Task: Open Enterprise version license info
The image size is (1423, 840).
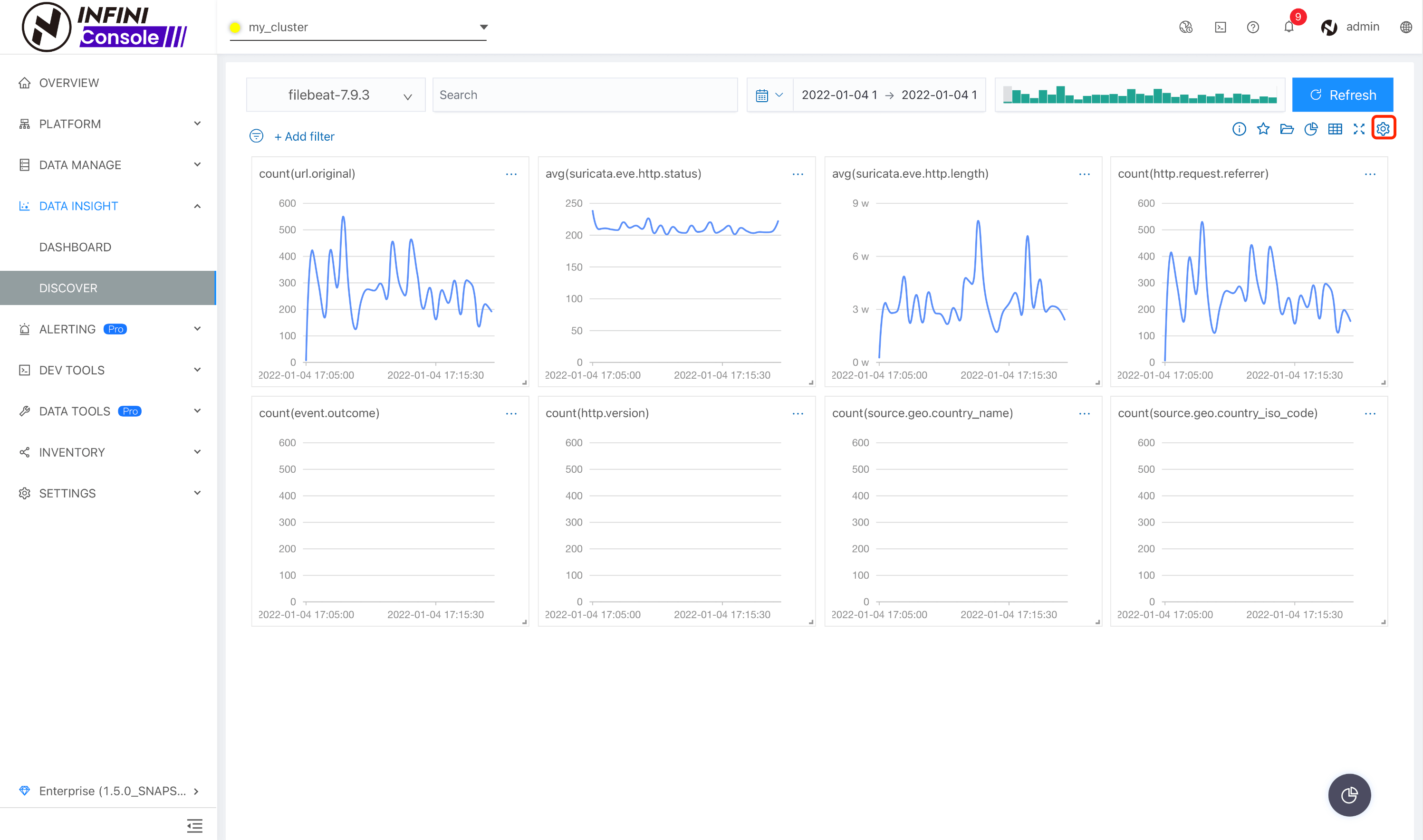Action: tap(108, 791)
